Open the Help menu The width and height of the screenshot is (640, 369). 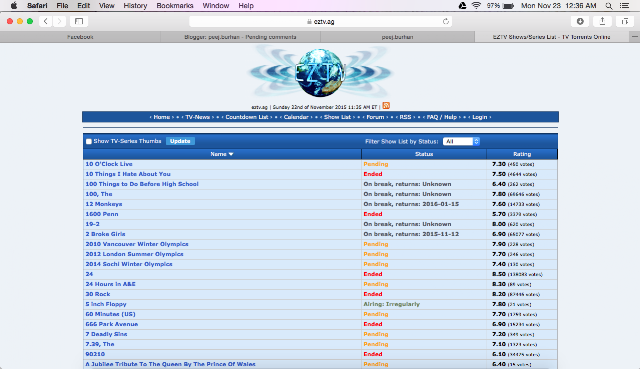[x=246, y=6]
